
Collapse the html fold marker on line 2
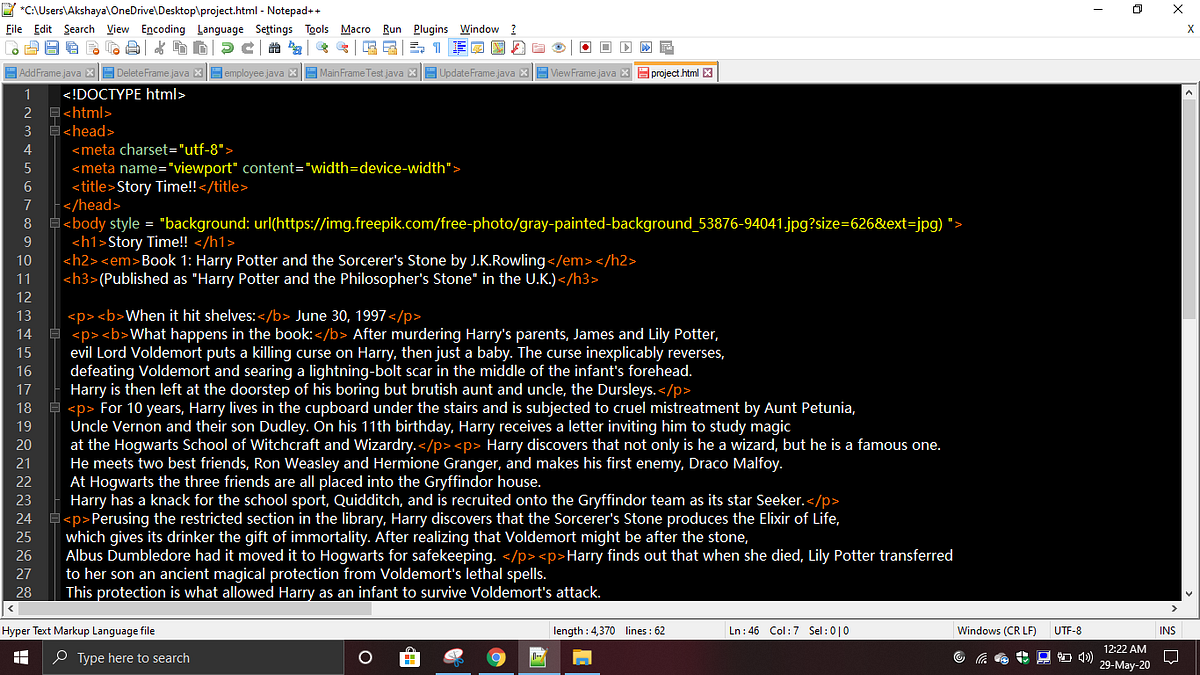[x=53, y=113]
